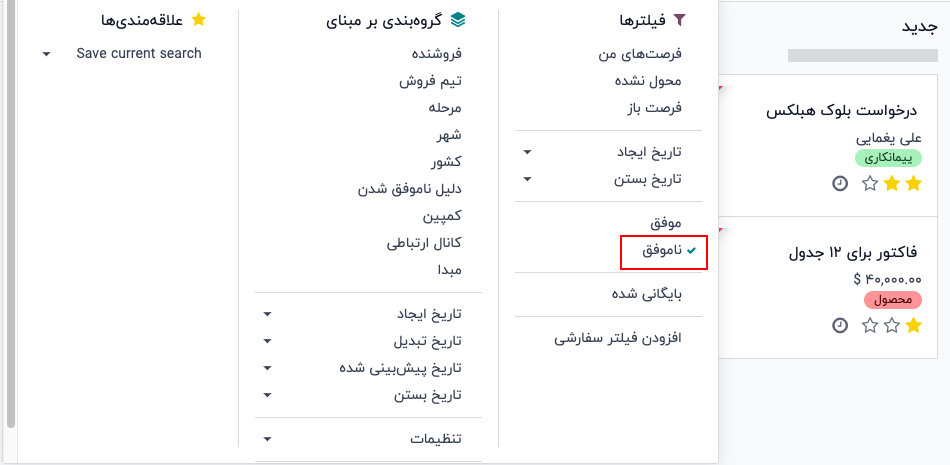Set third priority star on درخواست بلوک هبلکس
This screenshot has width=950, height=465.
coord(869,183)
